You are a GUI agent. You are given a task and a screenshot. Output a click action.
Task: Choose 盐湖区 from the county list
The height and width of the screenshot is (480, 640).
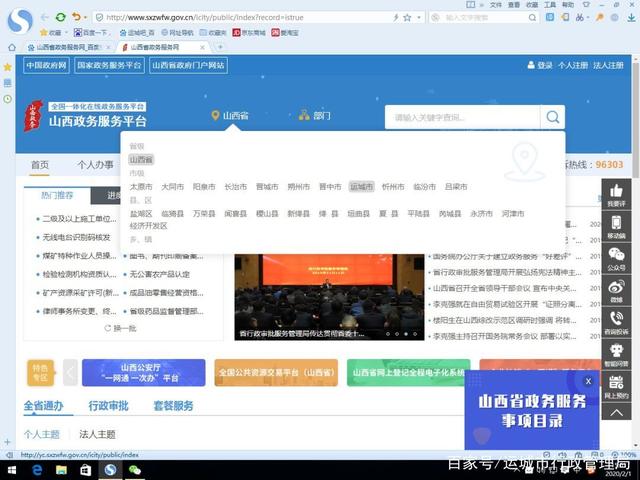pyautogui.click(x=141, y=213)
